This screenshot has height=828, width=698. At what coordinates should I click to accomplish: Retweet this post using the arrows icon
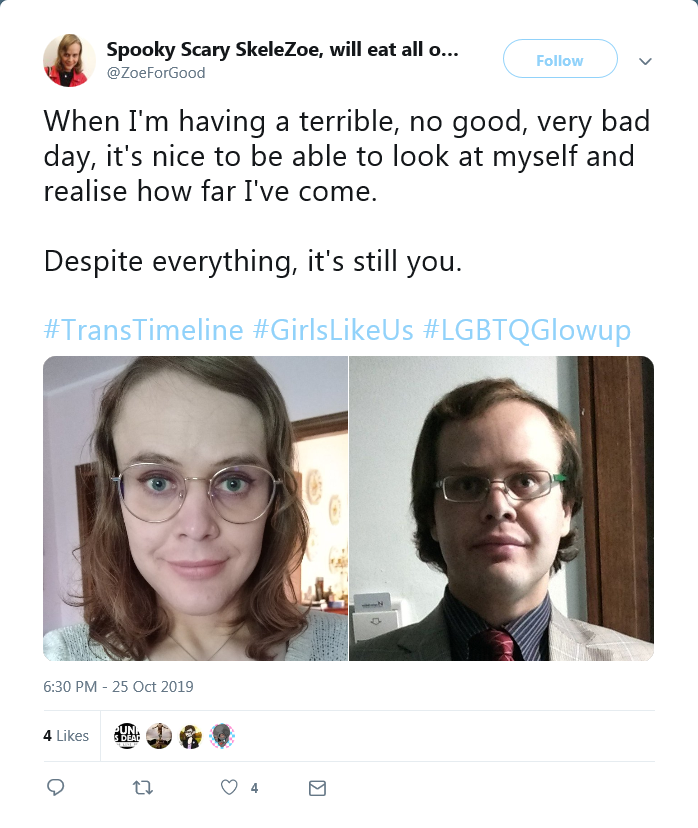click(143, 788)
